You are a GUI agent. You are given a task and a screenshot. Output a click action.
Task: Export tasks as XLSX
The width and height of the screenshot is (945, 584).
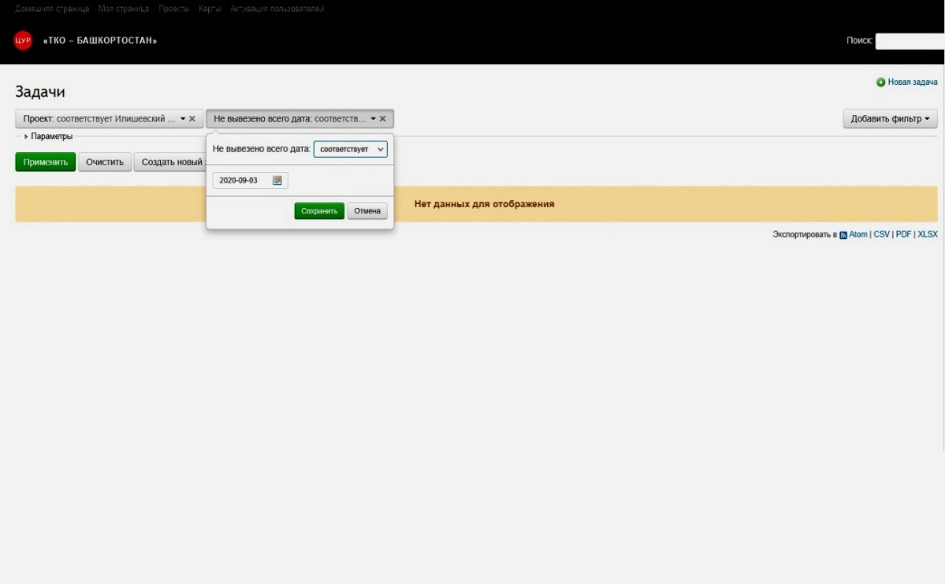[x=927, y=234]
